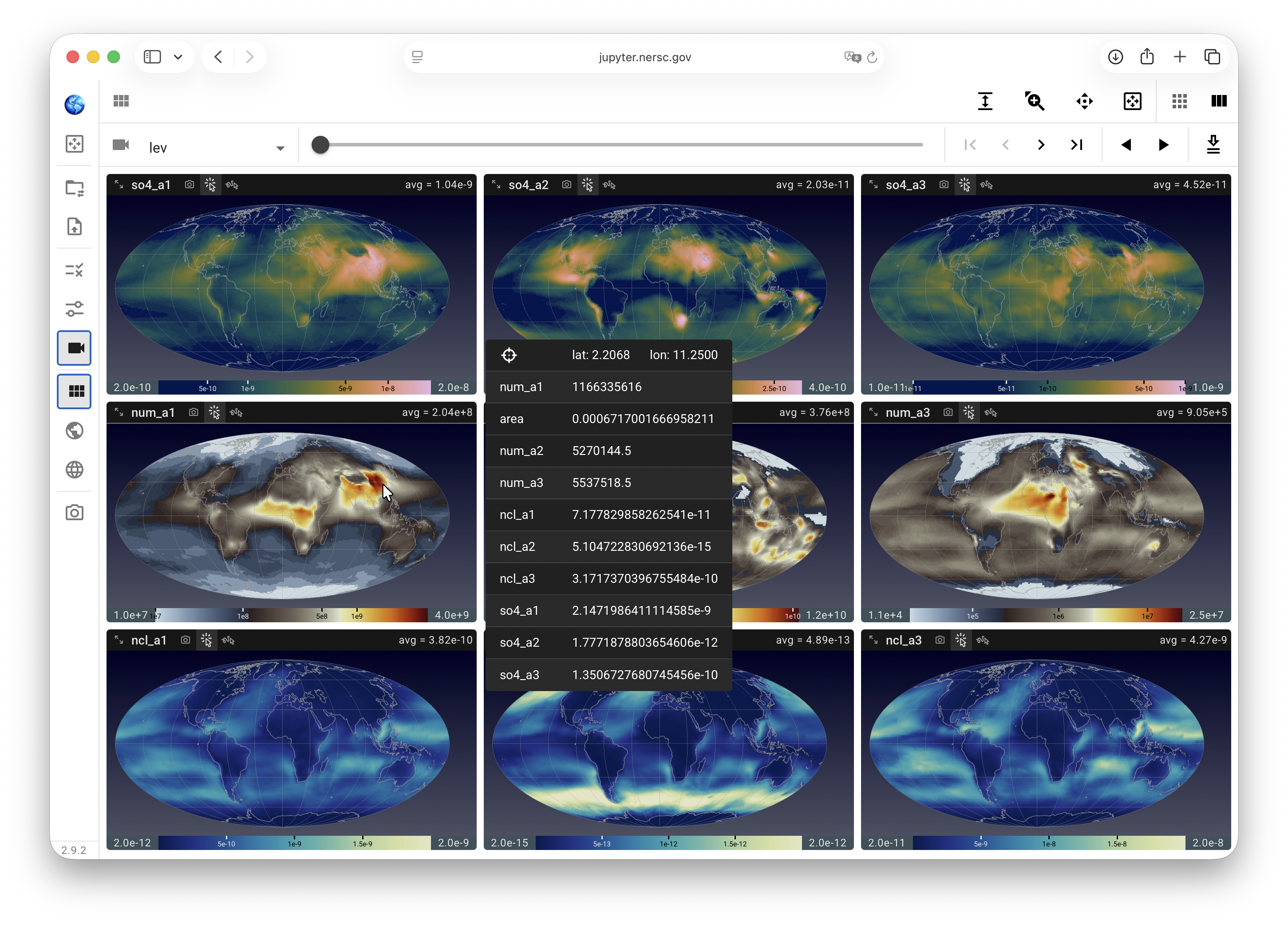
Task: Toggle the animation video camera sidebar button
Action: click(75, 348)
